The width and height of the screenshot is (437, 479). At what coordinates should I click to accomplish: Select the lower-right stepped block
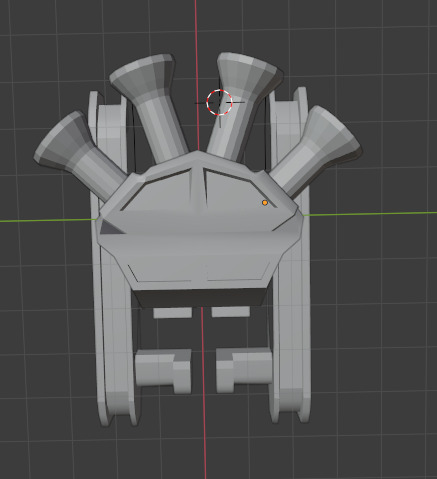244,370
